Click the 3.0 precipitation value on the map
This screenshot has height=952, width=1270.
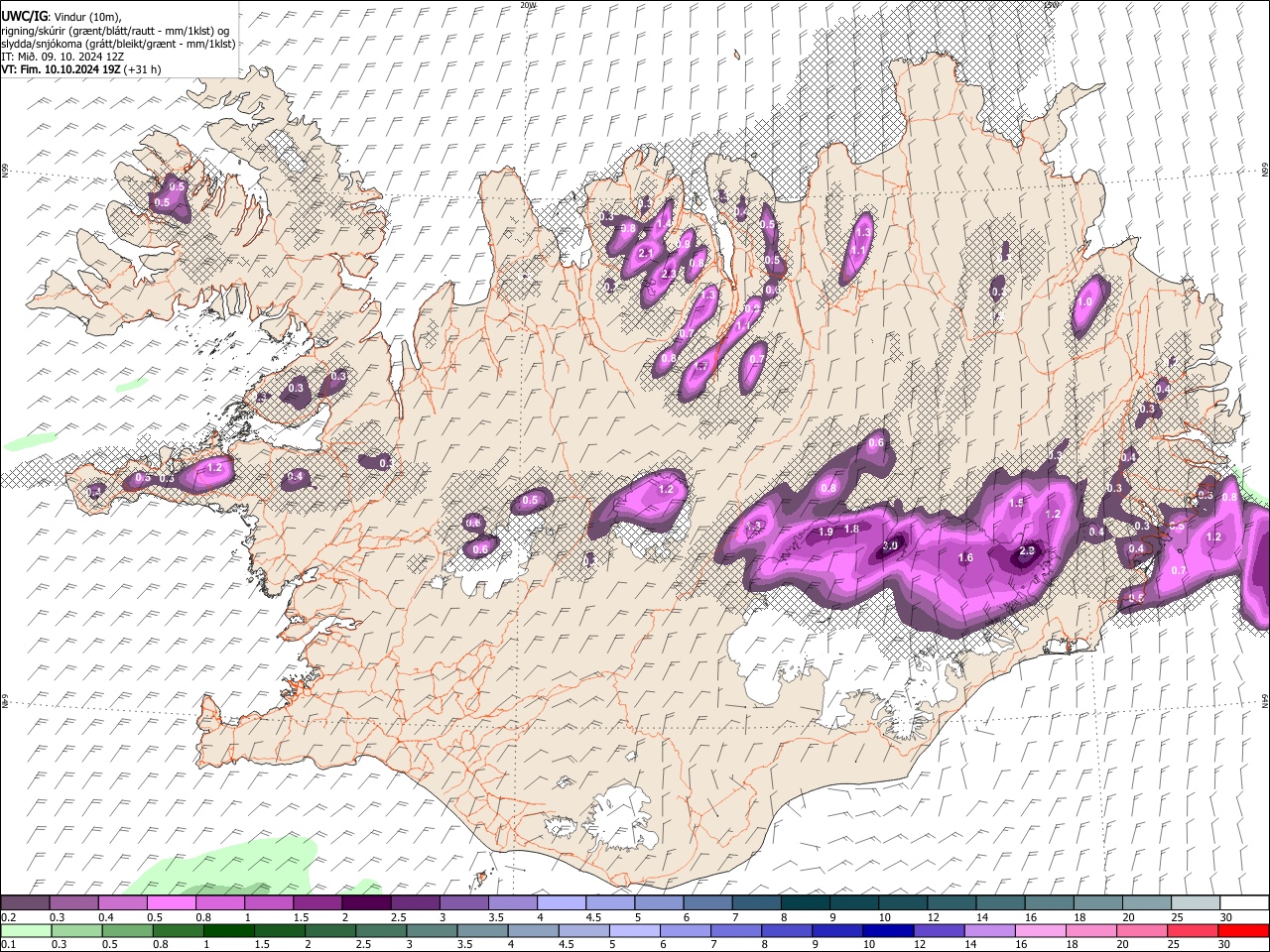(x=890, y=545)
